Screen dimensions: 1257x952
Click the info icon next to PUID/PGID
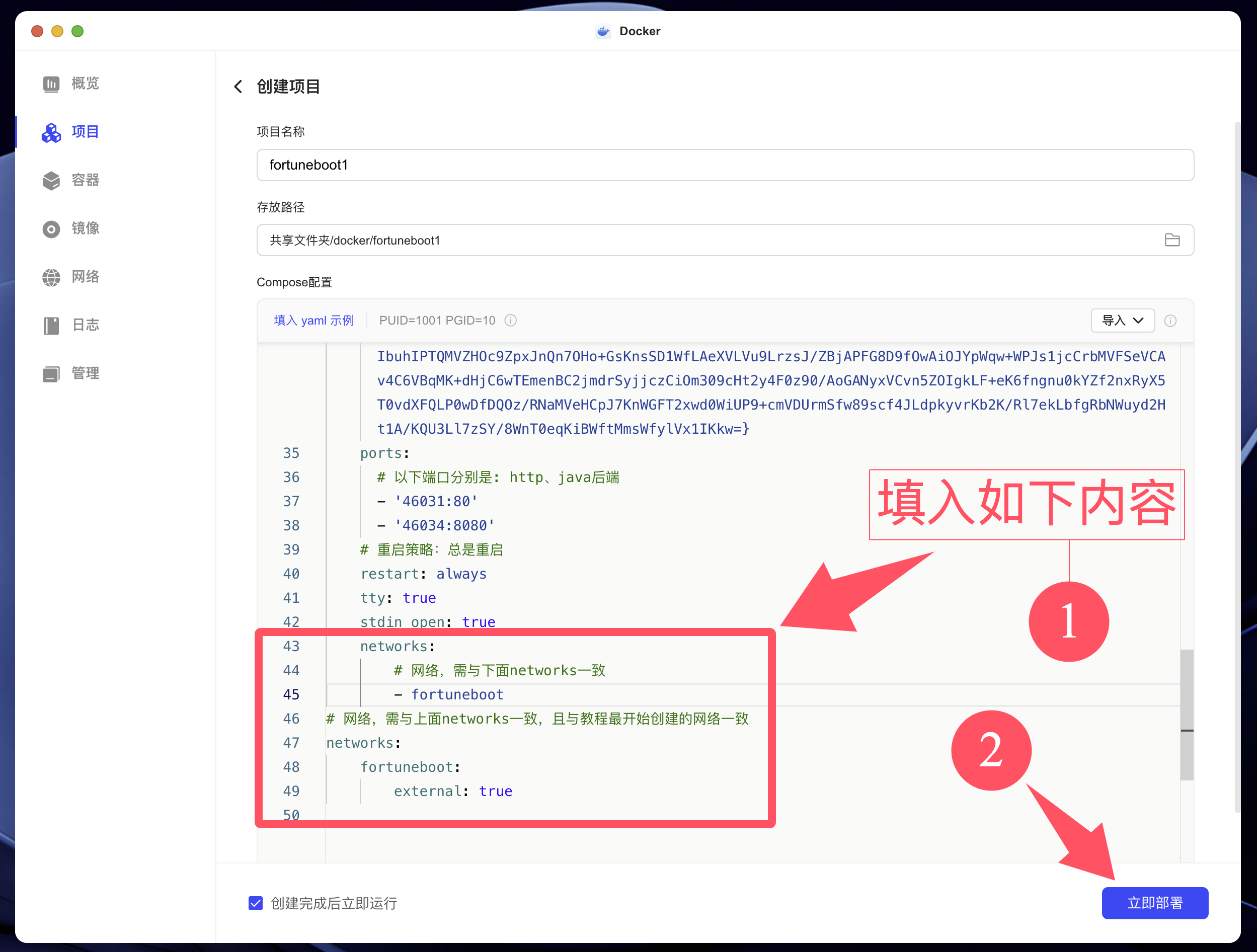click(510, 321)
